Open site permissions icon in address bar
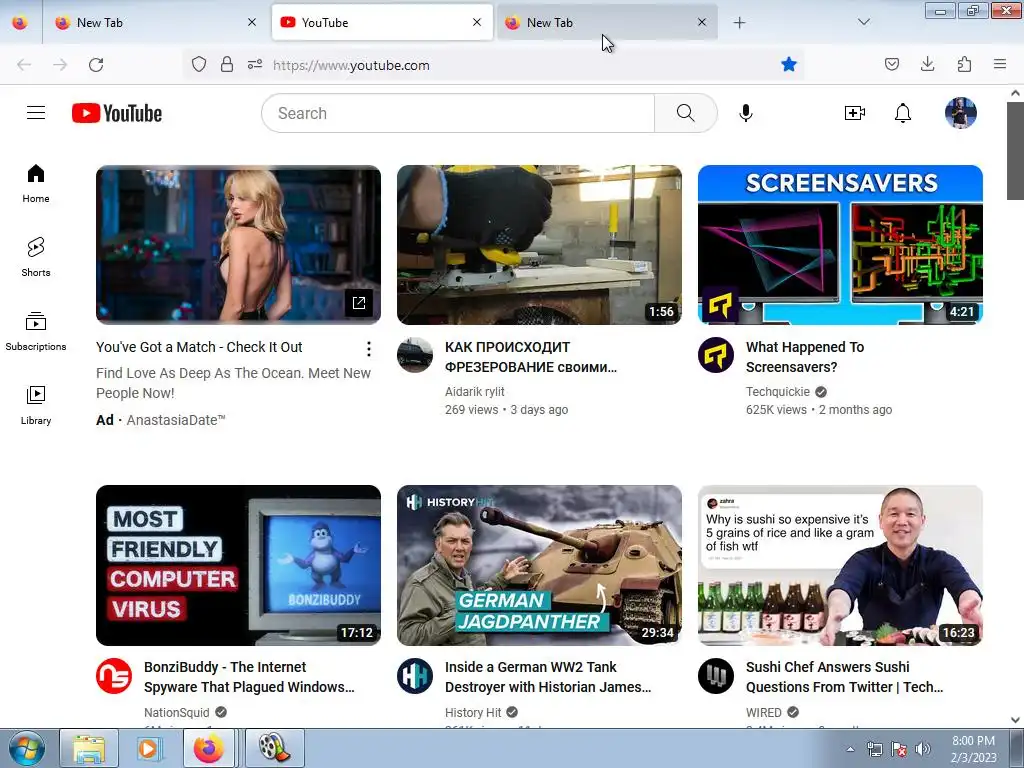Image resolution: width=1024 pixels, height=768 pixels. point(255,65)
